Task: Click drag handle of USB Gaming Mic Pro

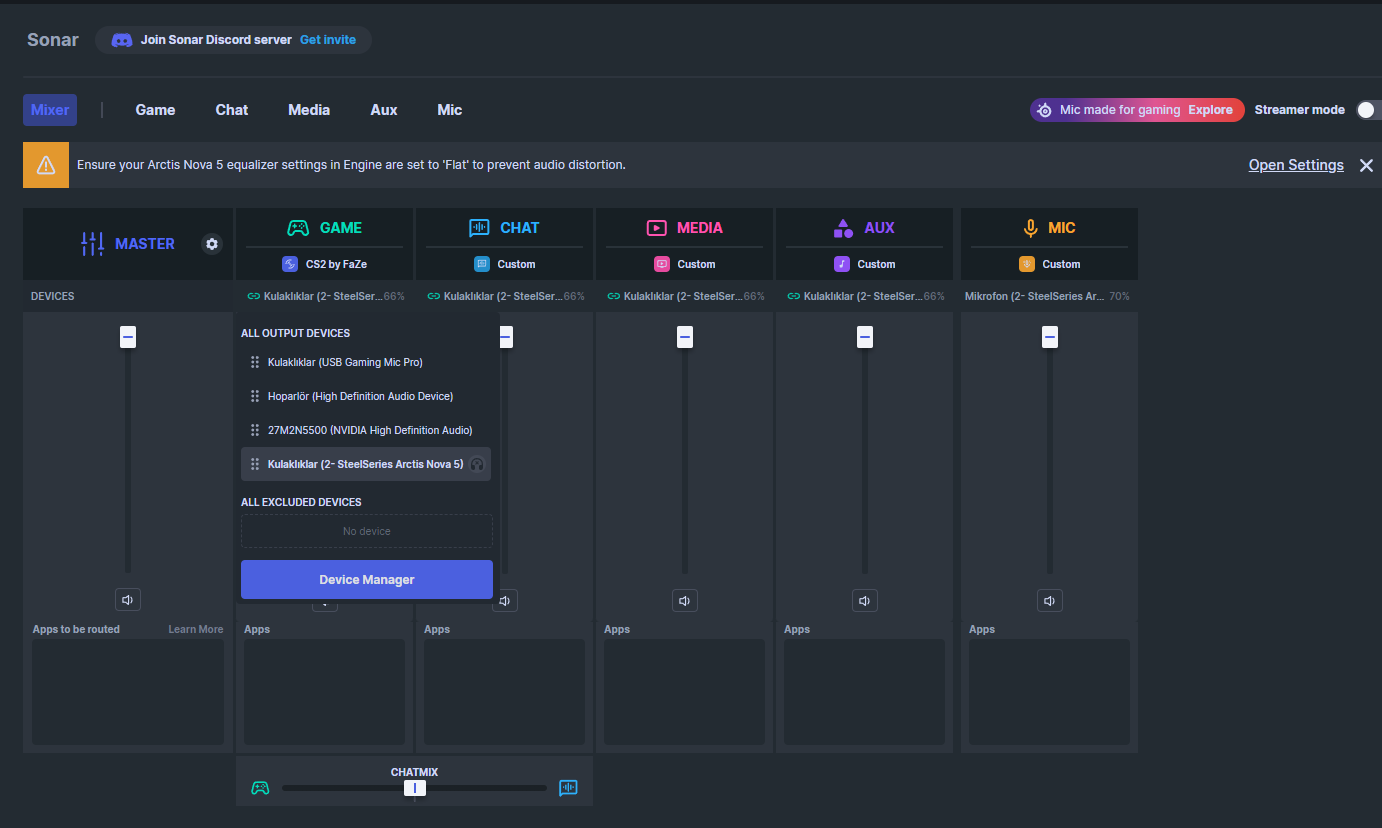Action: pyautogui.click(x=255, y=362)
